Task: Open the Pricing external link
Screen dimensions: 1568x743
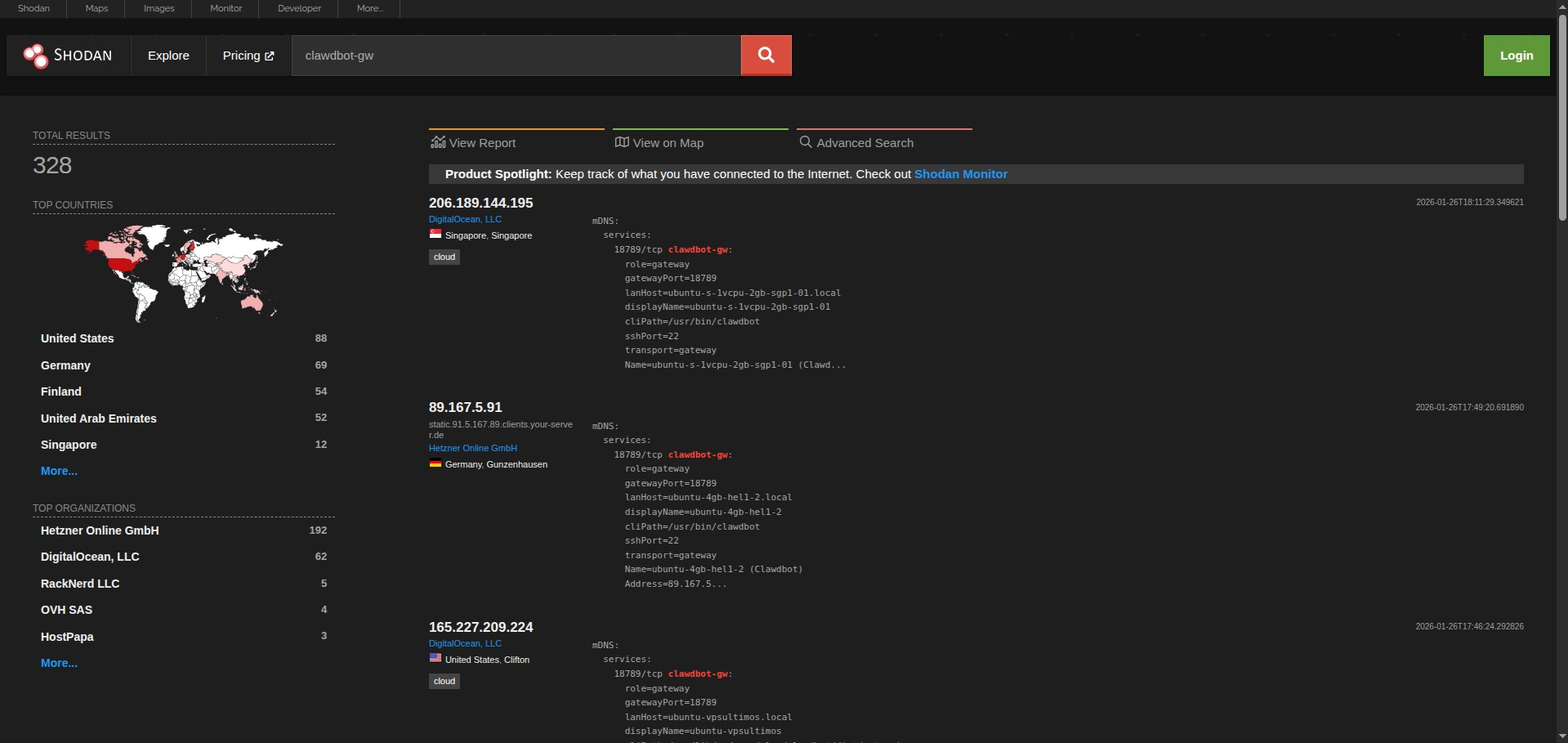Action: pos(248,56)
